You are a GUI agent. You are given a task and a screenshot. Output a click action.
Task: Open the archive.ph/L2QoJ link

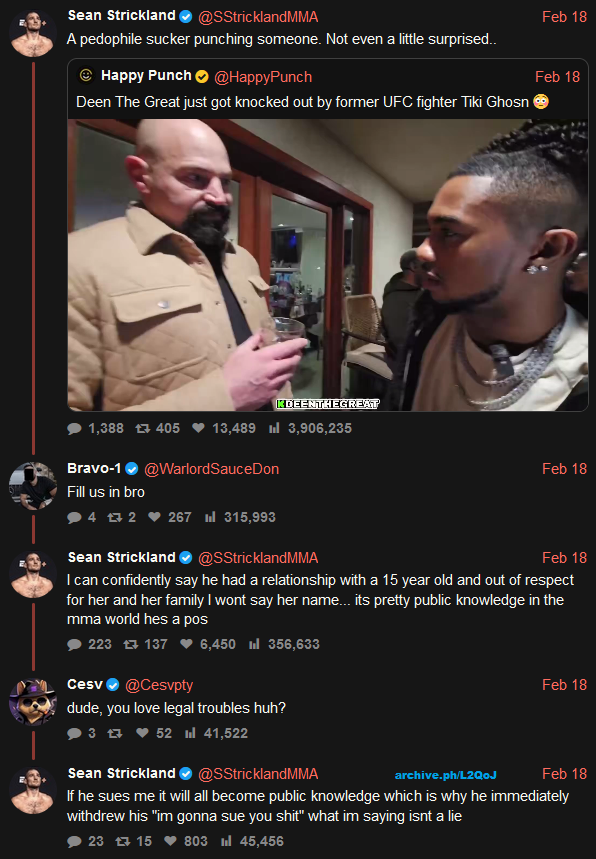445,775
